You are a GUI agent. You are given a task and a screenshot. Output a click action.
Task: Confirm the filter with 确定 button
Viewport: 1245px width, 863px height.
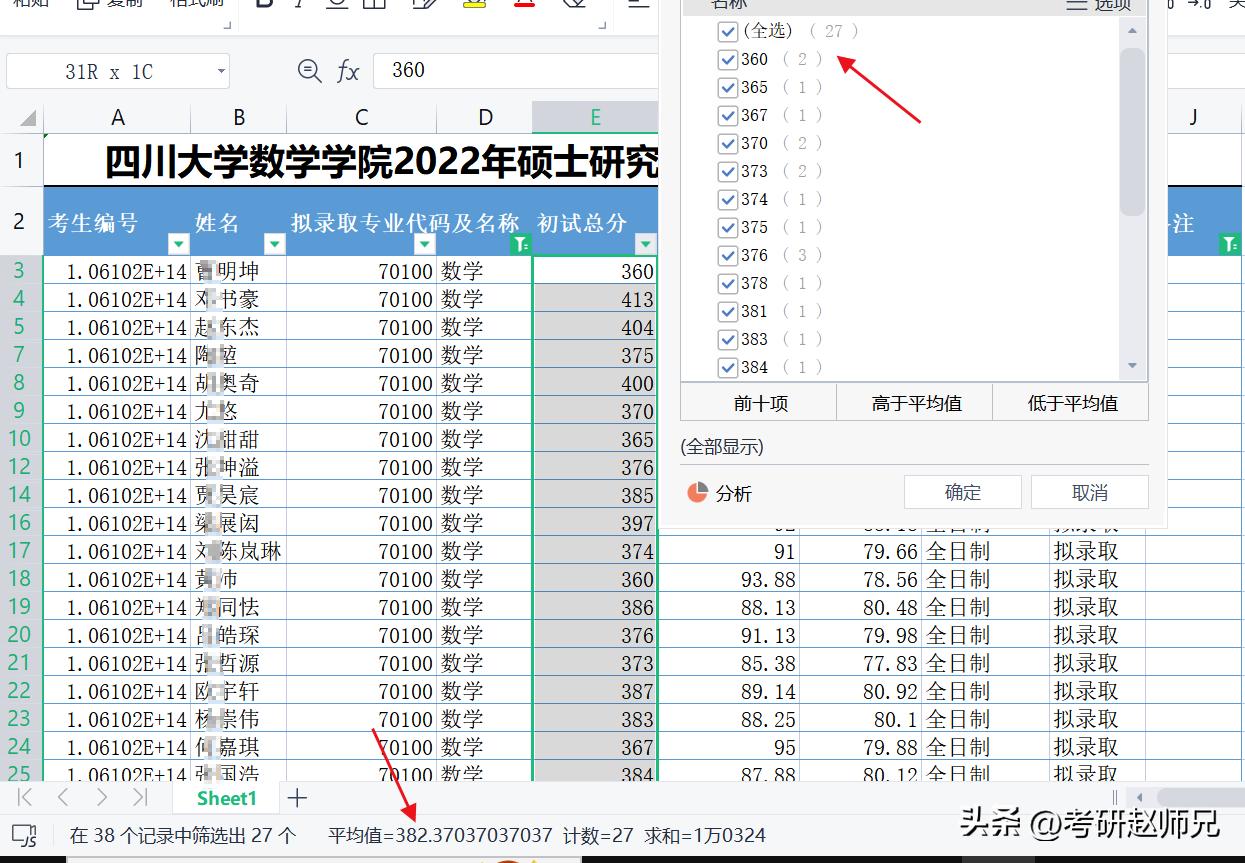(961, 491)
